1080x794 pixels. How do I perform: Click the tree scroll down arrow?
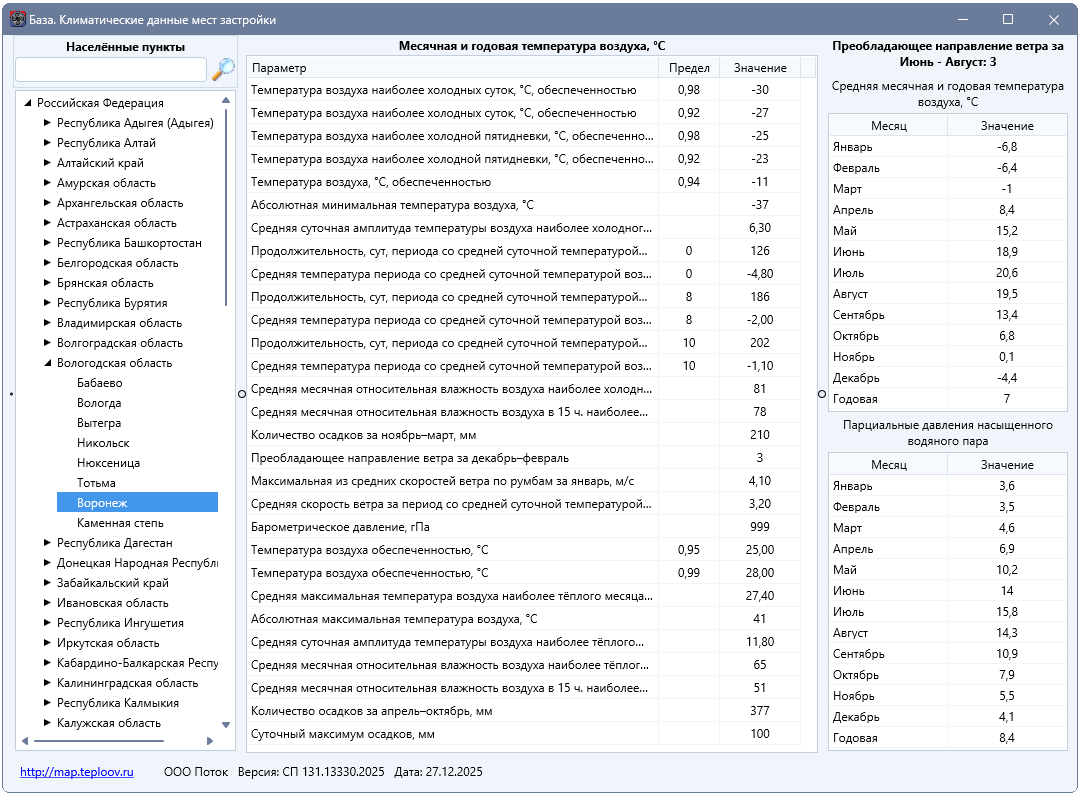tap(226, 724)
